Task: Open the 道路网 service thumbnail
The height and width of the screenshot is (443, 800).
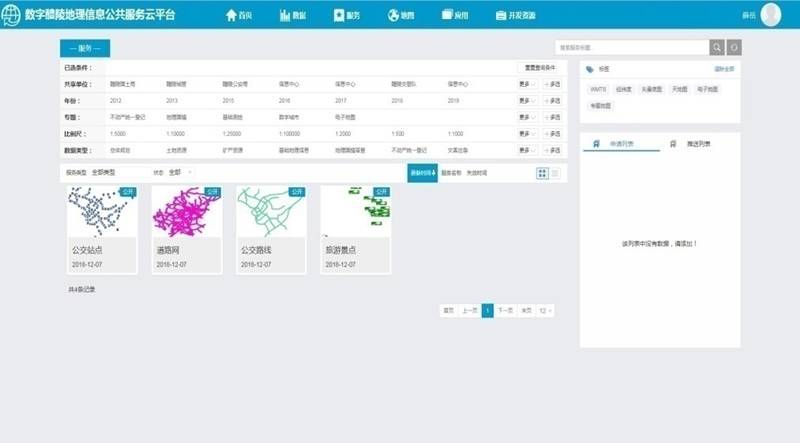Action: [186, 213]
